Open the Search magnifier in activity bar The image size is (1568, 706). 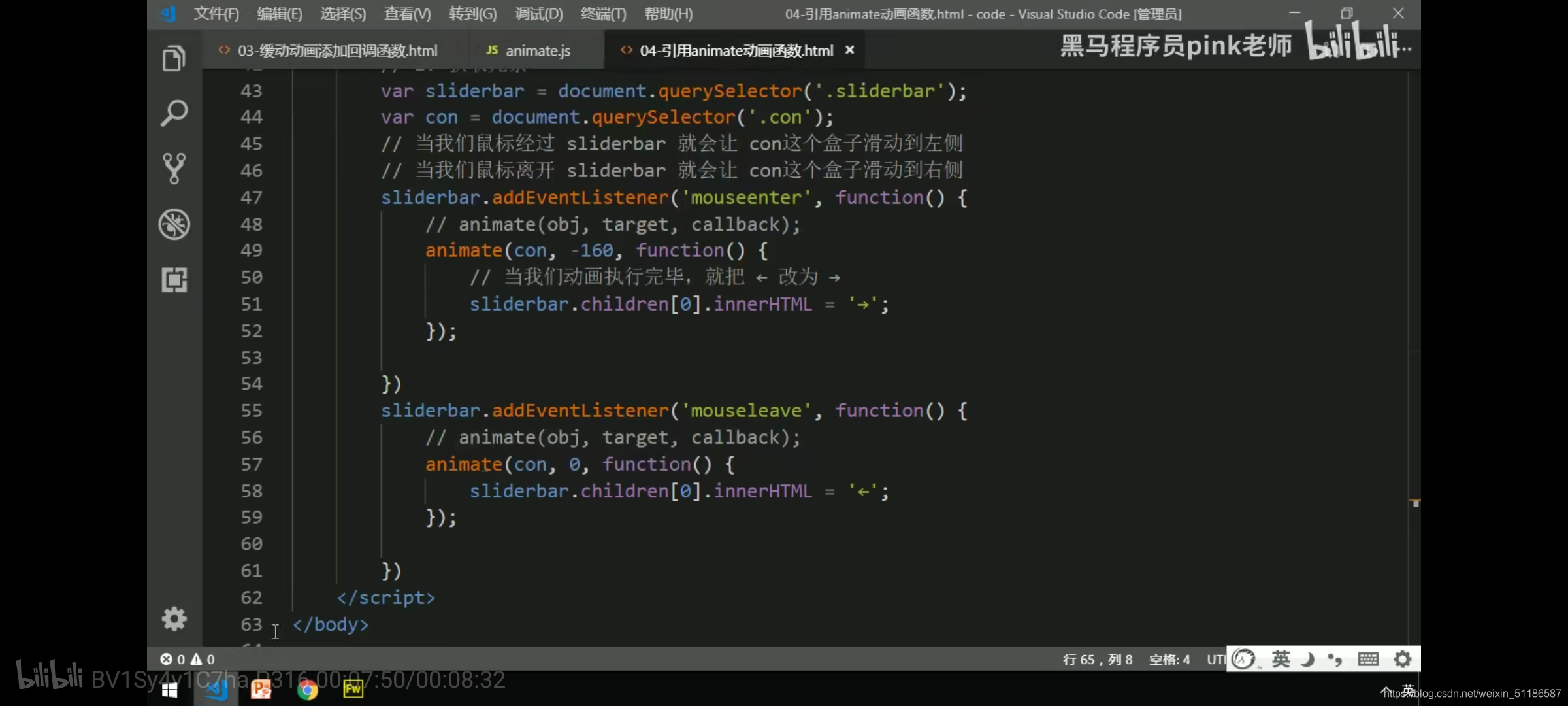coord(174,114)
